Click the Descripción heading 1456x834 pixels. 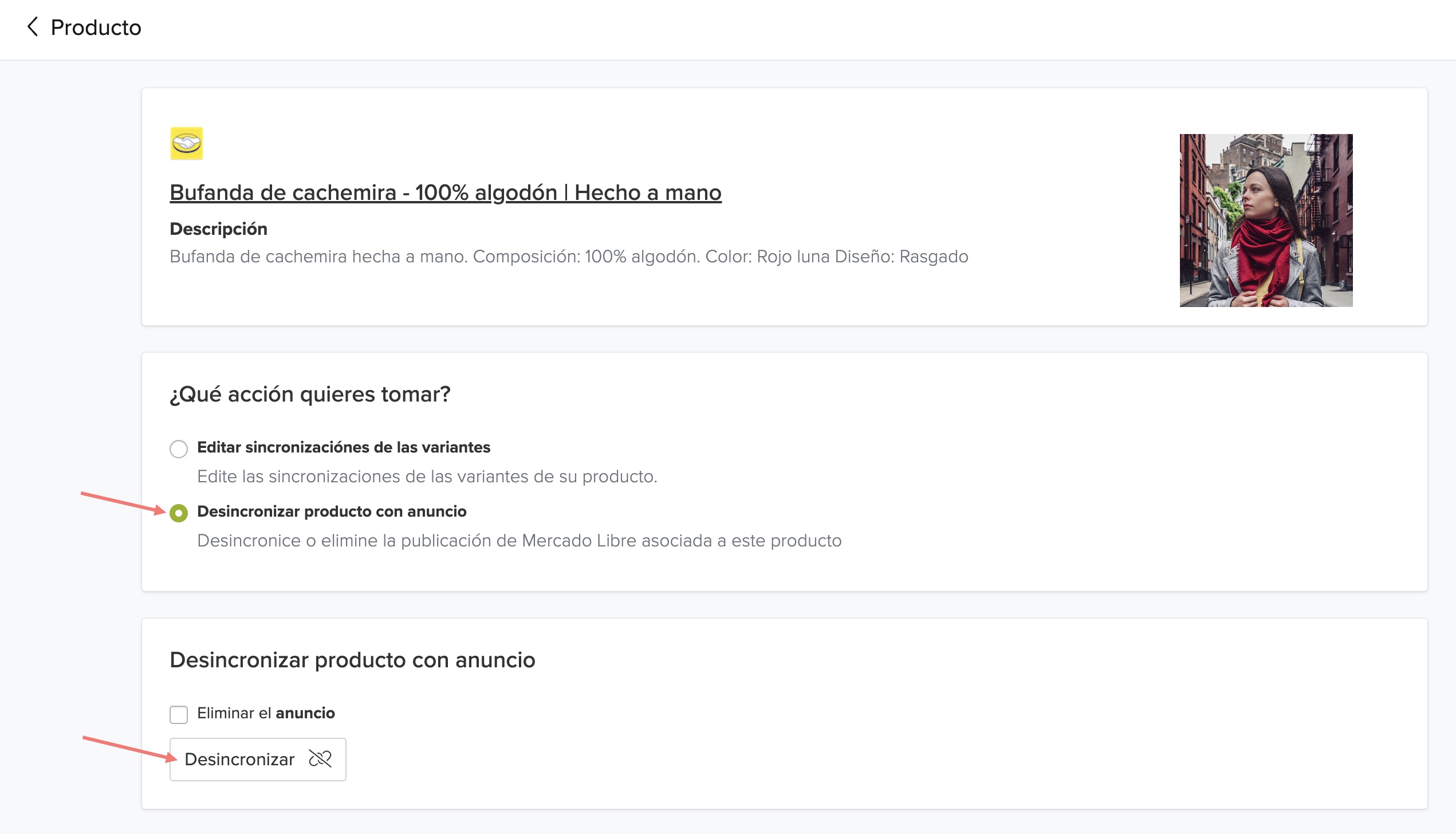218,229
